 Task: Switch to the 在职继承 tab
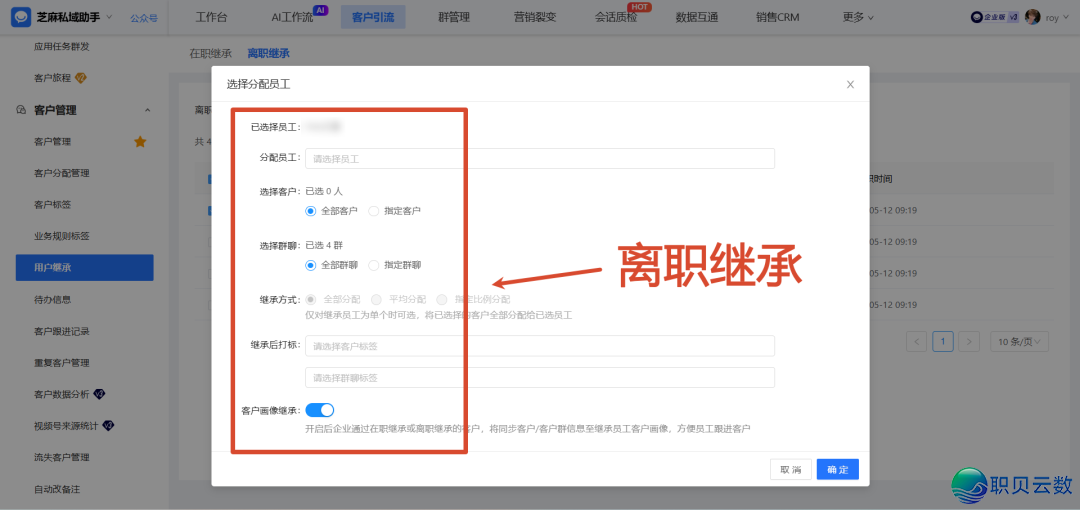211,53
